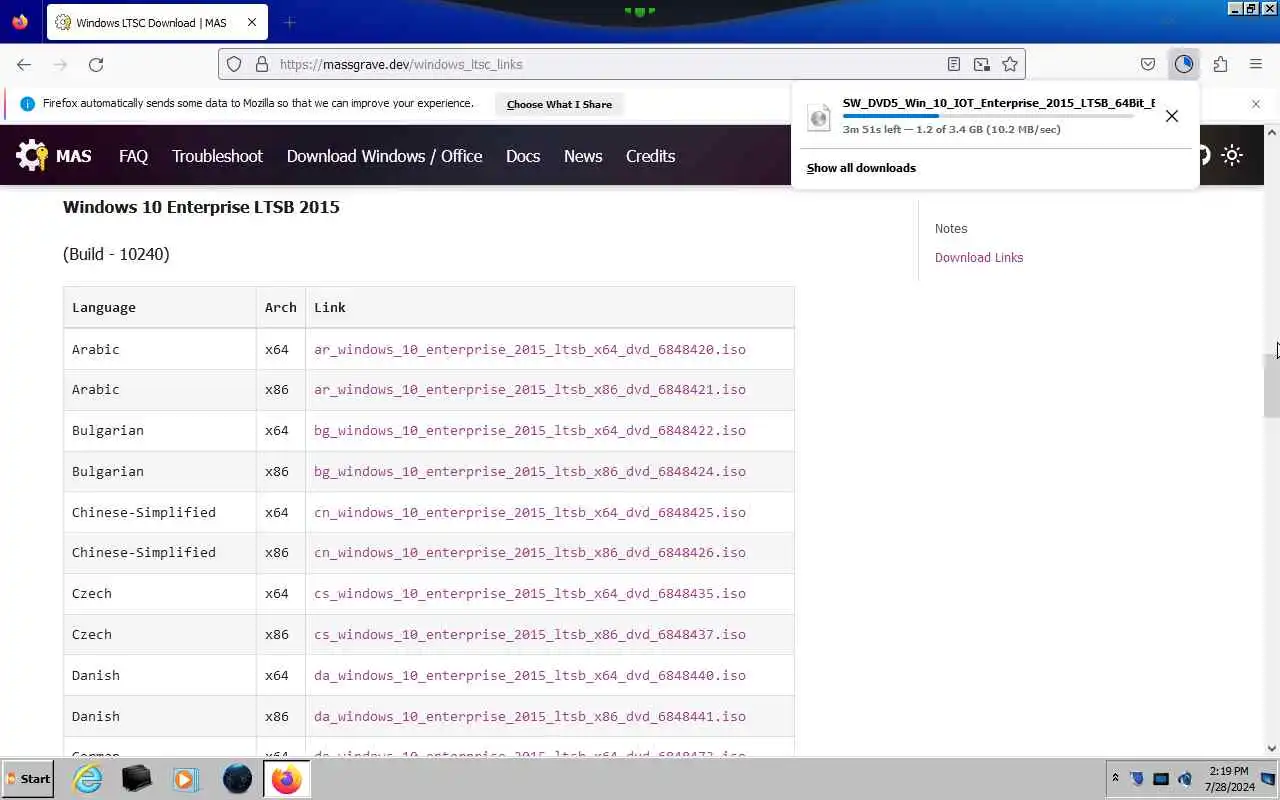Toggle reader view icon in address bar
1280x800 pixels.
tap(954, 64)
